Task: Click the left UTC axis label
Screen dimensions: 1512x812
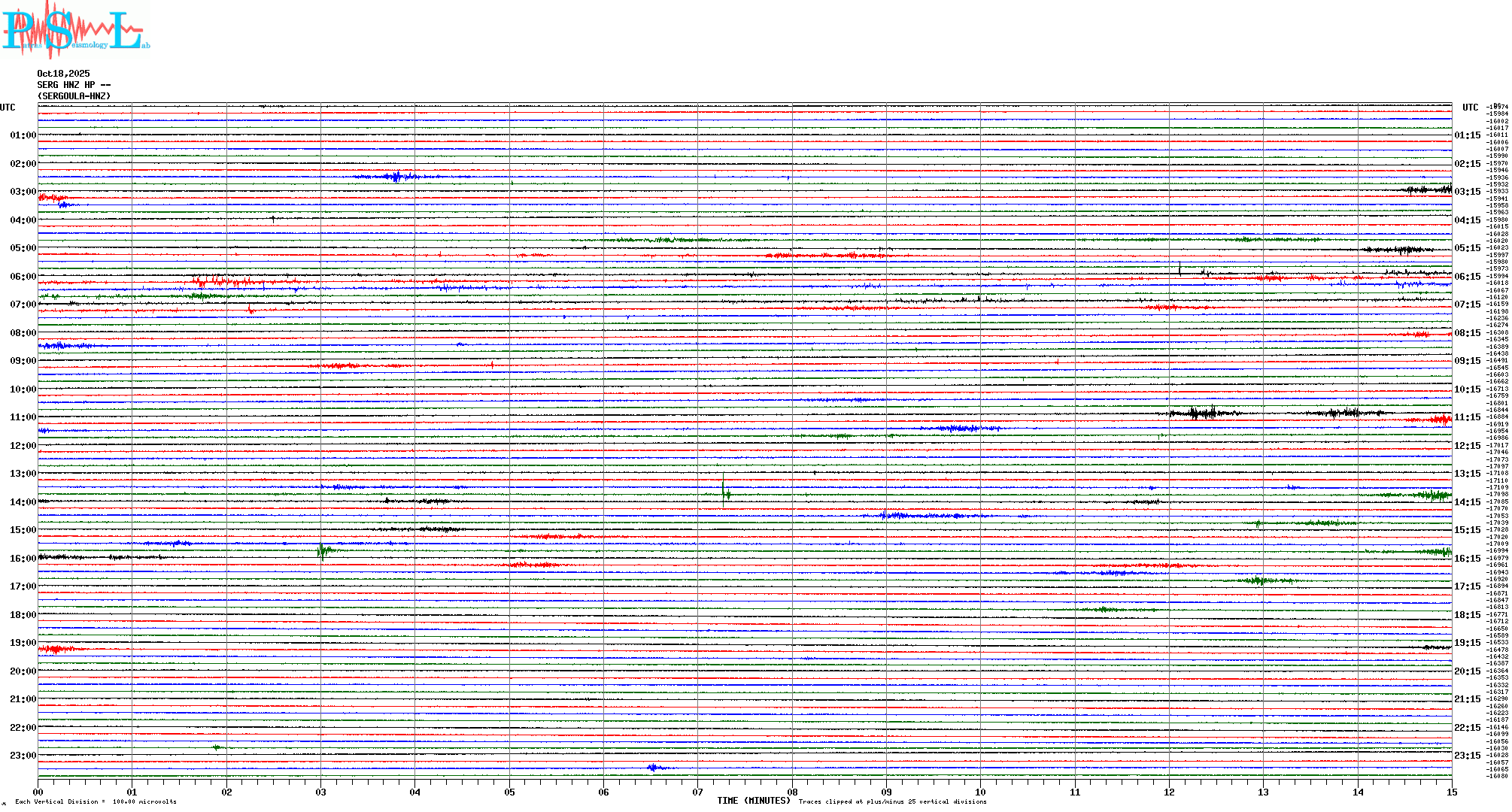Action: point(8,108)
